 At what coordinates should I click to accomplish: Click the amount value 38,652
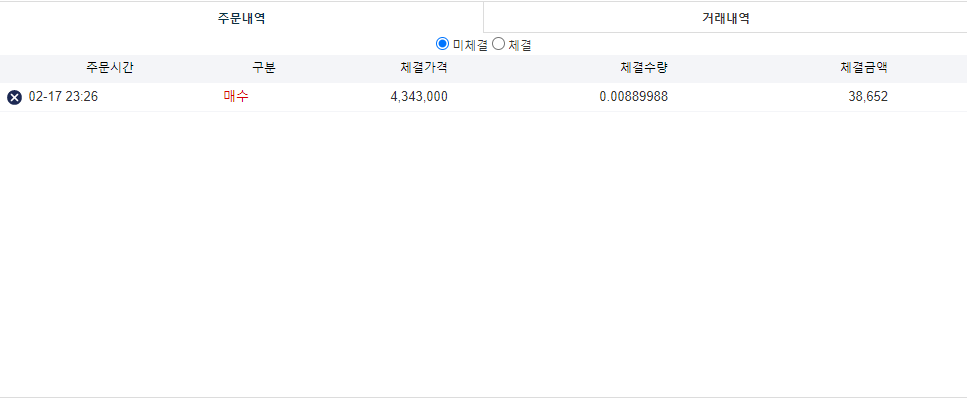pos(868,97)
